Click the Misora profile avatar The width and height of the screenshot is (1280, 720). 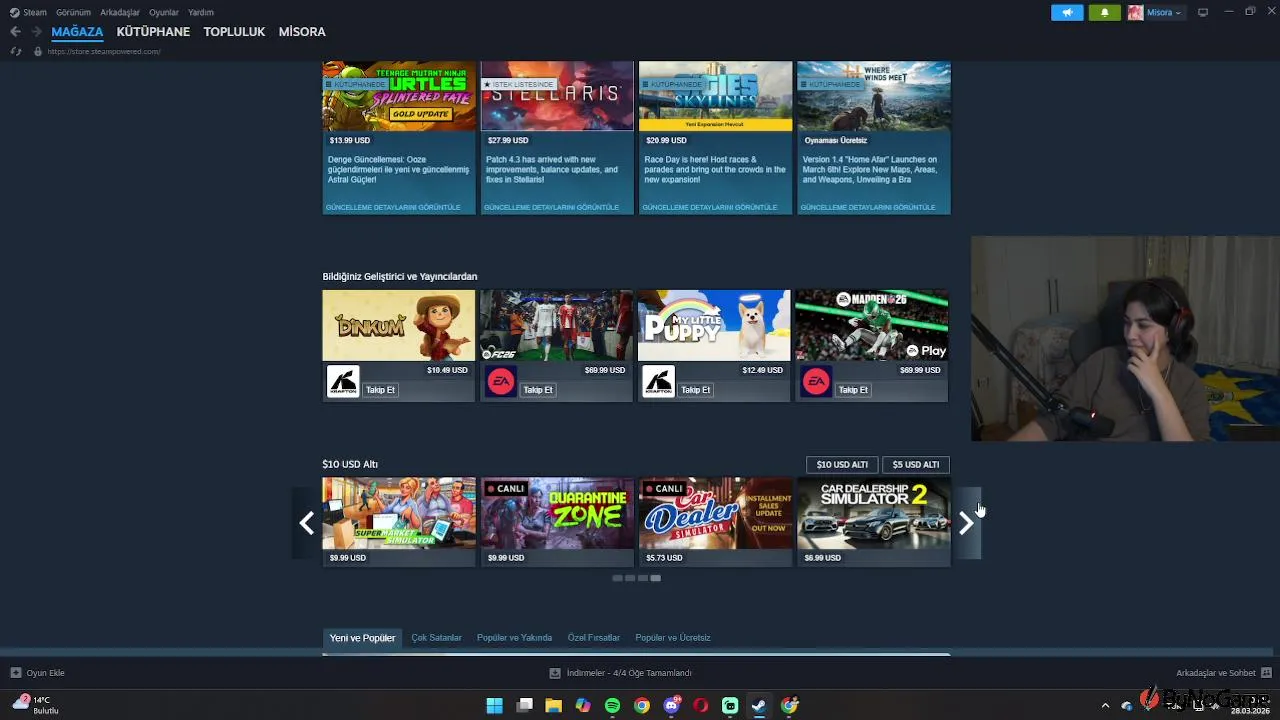(1135, 12)
